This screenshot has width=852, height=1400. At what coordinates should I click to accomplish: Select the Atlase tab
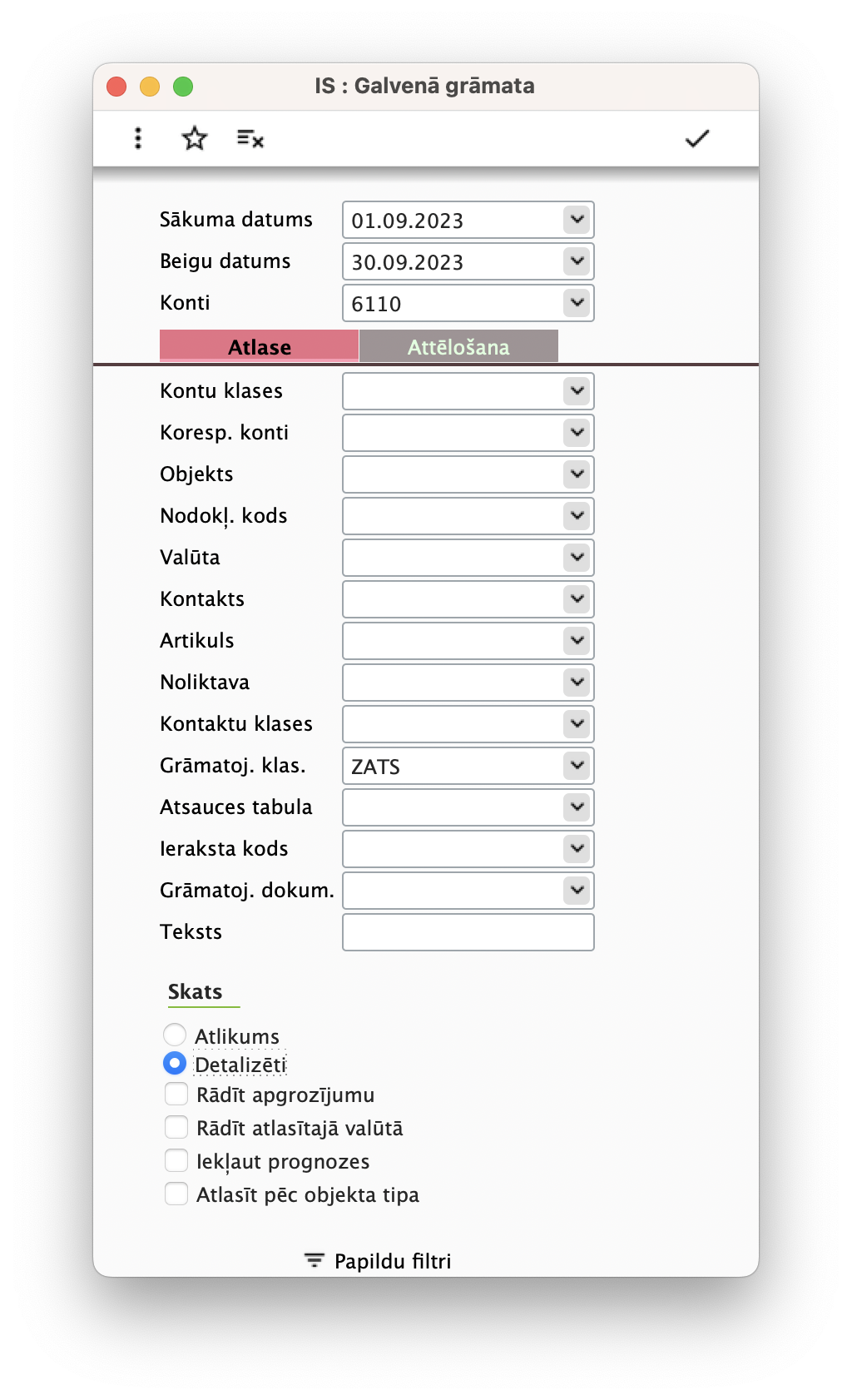coord(260,346)
